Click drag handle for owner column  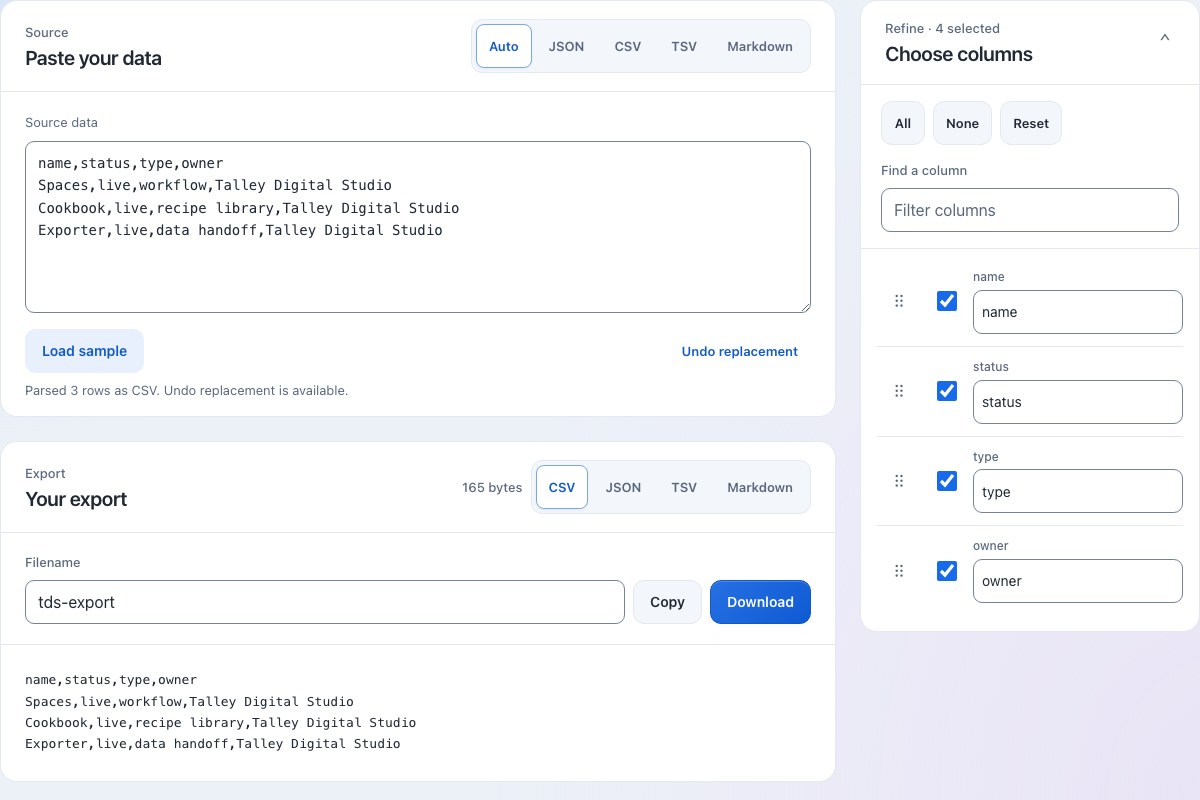(x=899, y=571)
